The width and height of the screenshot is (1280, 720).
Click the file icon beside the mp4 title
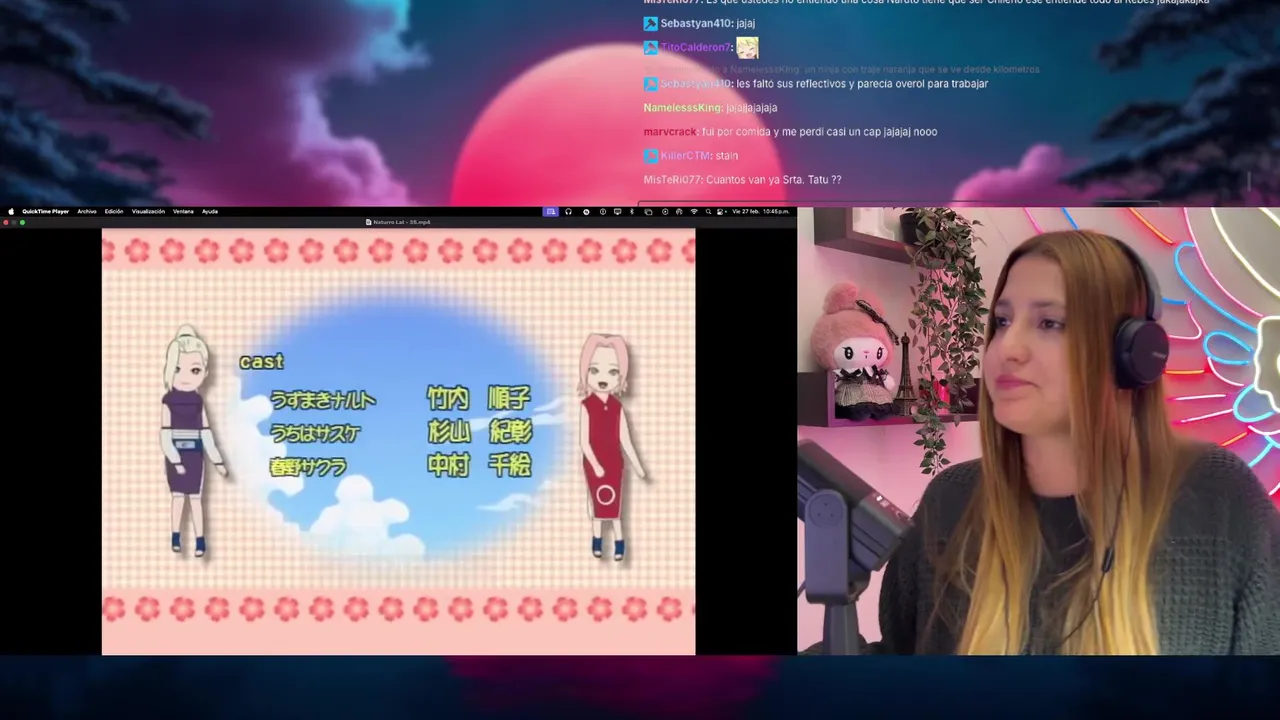(x=369, y=222)
